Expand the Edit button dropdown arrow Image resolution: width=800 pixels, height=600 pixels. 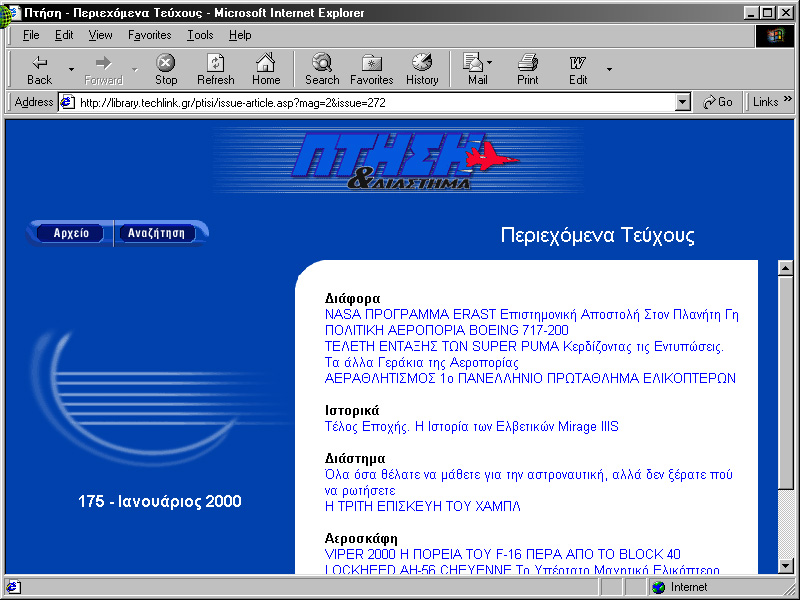point(609,69)
